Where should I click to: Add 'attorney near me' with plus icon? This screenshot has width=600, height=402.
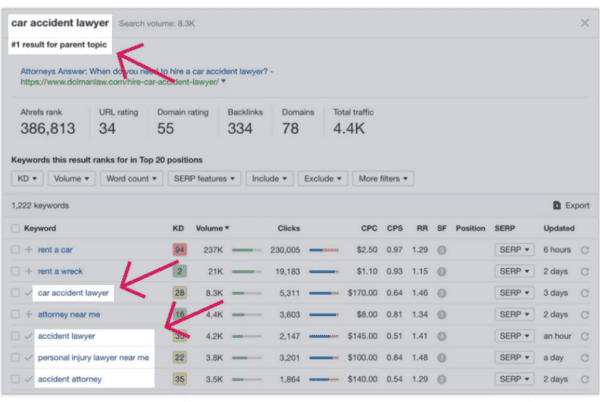coord(28,314)
